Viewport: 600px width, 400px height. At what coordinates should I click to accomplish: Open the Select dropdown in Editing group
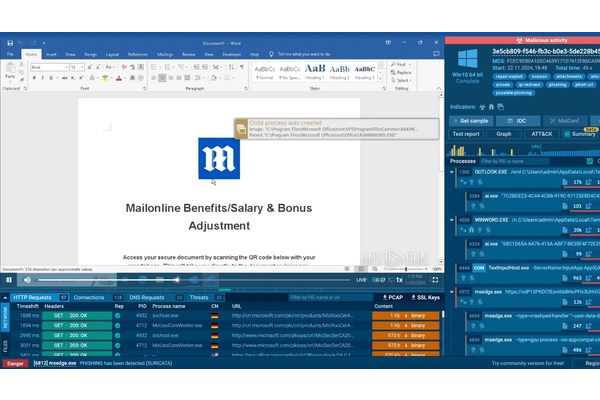pos(401,80)
